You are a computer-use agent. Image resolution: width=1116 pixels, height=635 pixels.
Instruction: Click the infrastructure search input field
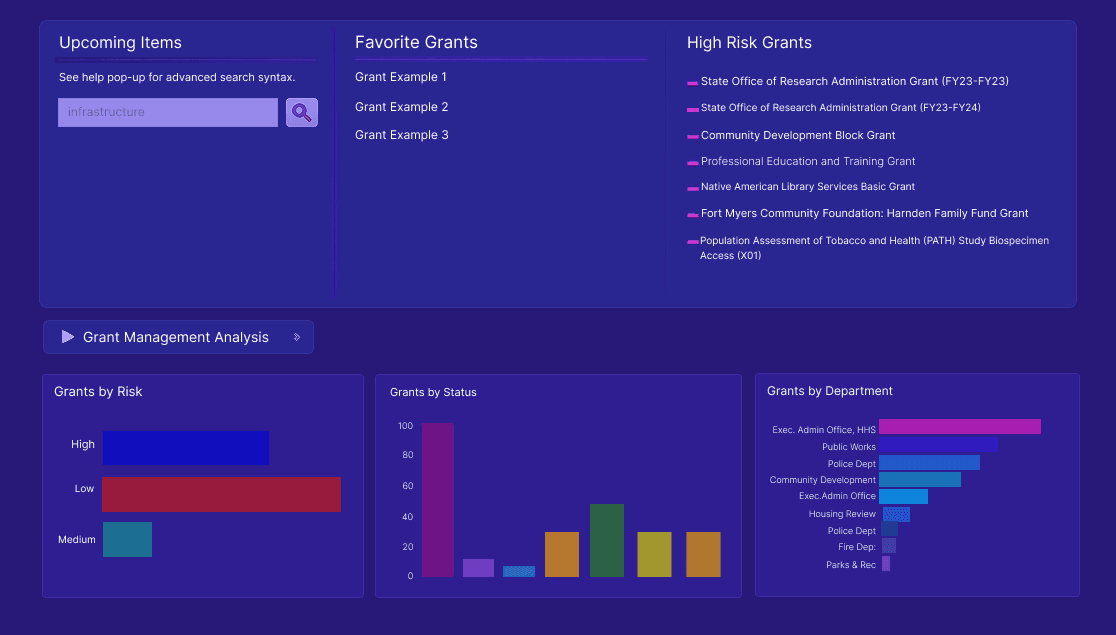point(167,112)
